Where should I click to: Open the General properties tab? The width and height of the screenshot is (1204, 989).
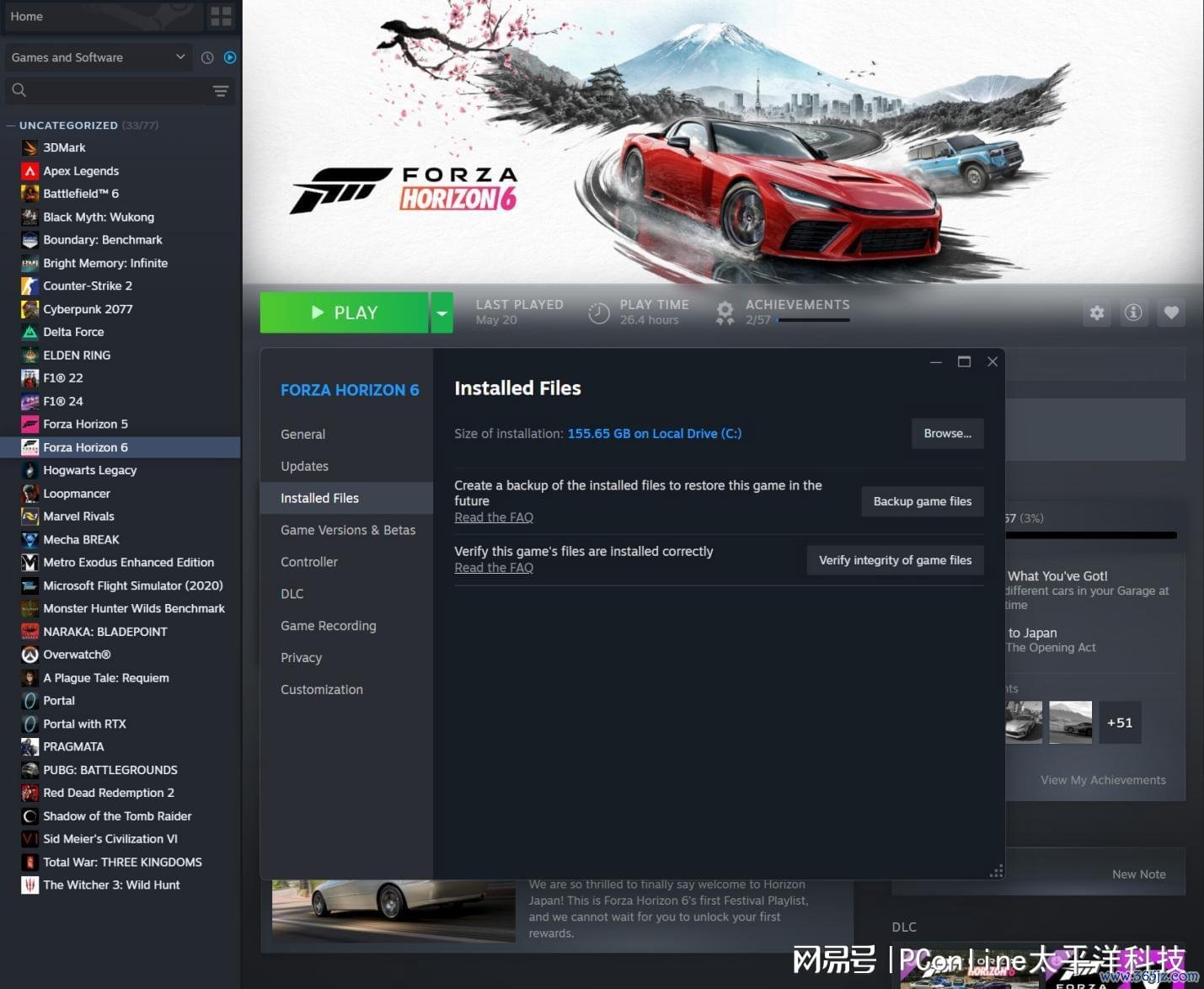[x=346, y=434]
